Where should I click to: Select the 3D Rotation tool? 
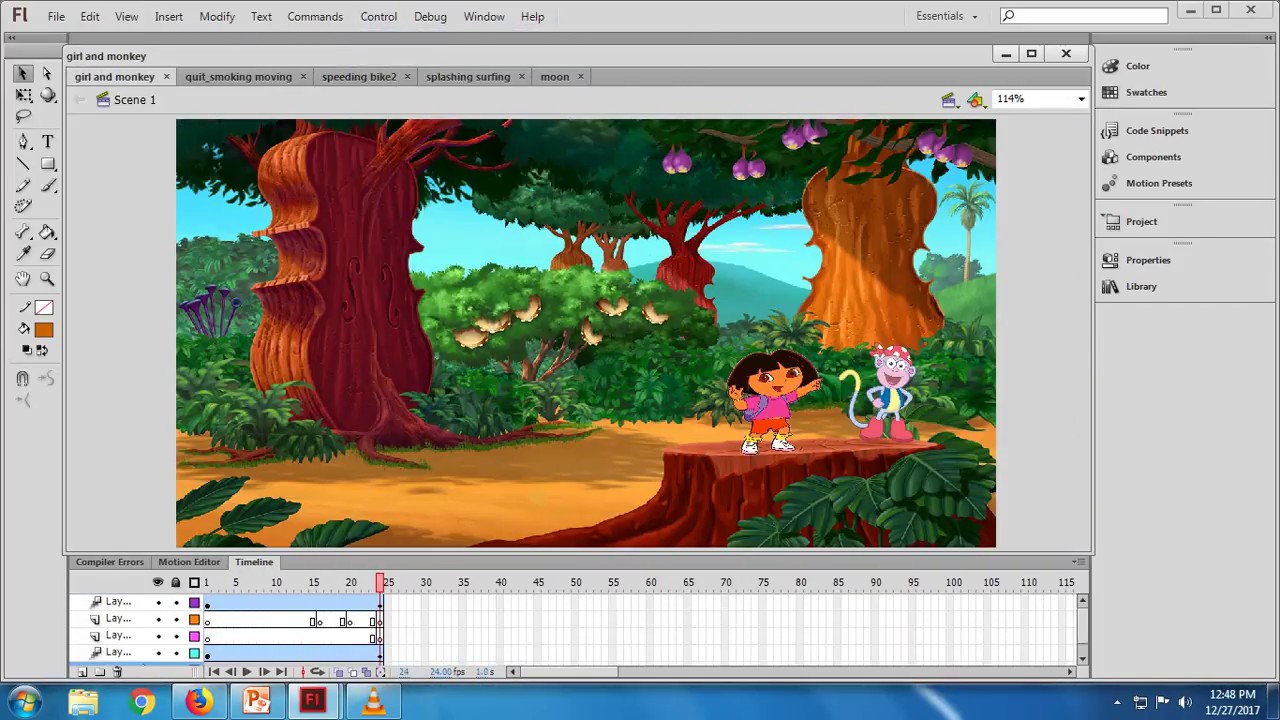click(x=47, y=95)
